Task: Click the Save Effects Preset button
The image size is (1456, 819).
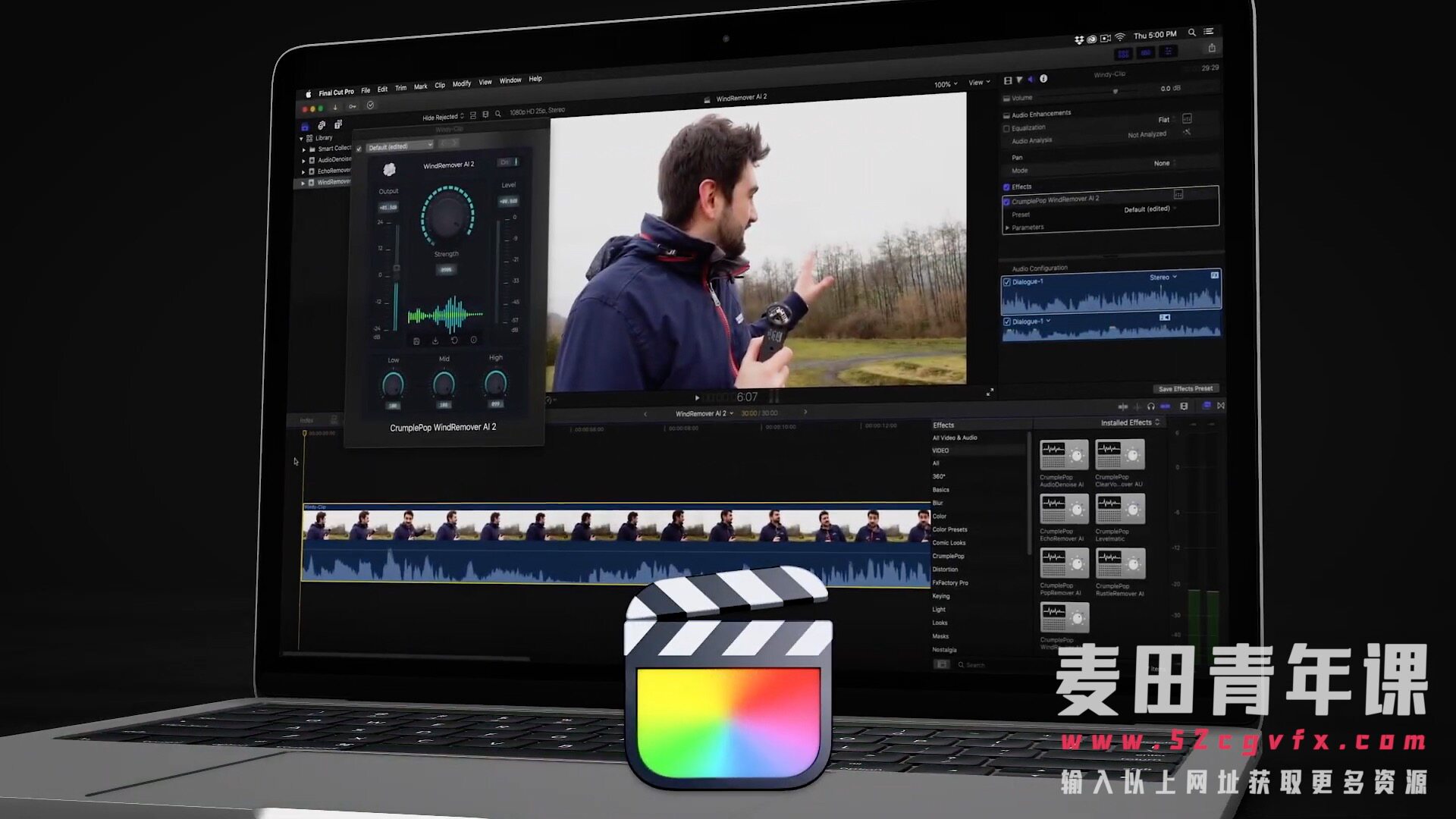Action: 1185,388
